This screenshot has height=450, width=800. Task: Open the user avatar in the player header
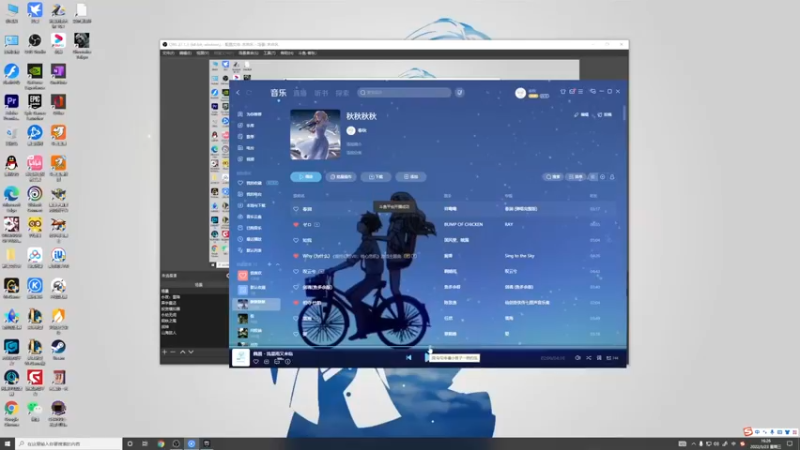pos(520,93)
